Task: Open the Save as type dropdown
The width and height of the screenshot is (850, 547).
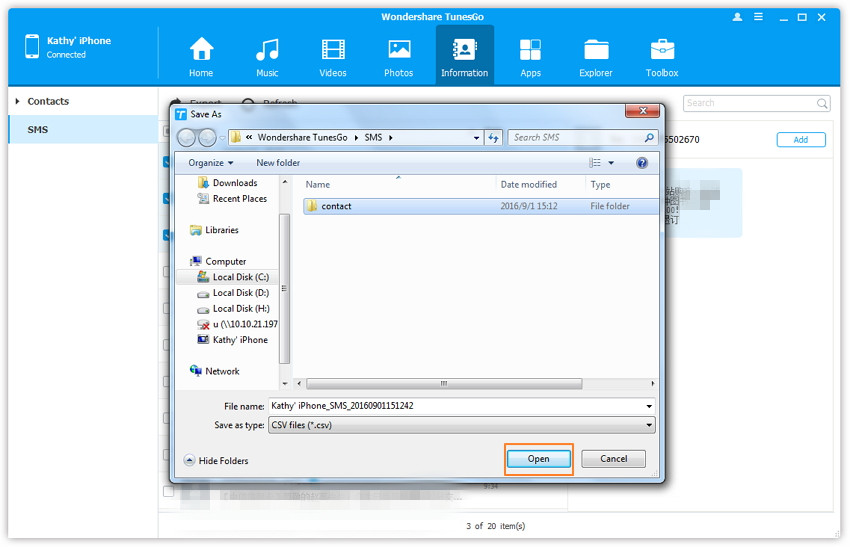Action: (461, 425)
